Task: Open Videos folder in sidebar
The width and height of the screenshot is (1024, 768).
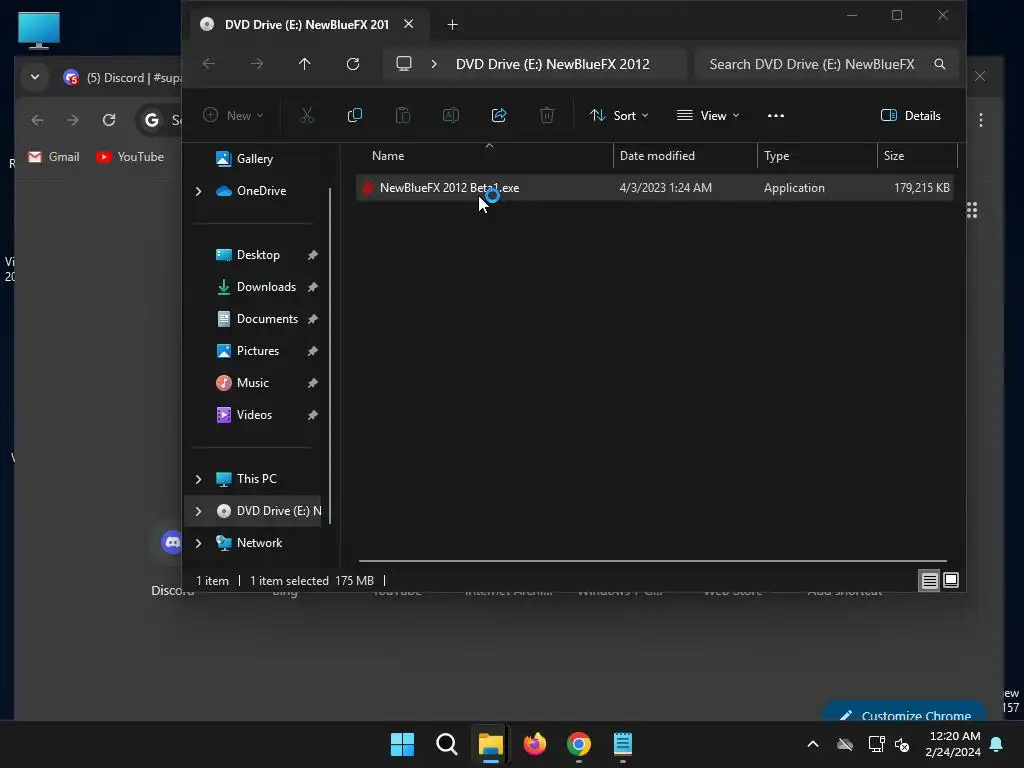Action: 254,415
